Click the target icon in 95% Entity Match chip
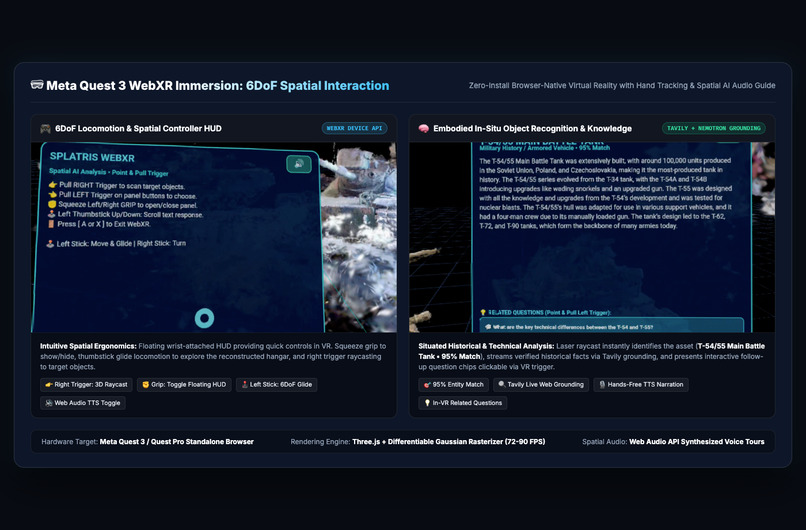 pyautogui.click(x=427, y=385)
